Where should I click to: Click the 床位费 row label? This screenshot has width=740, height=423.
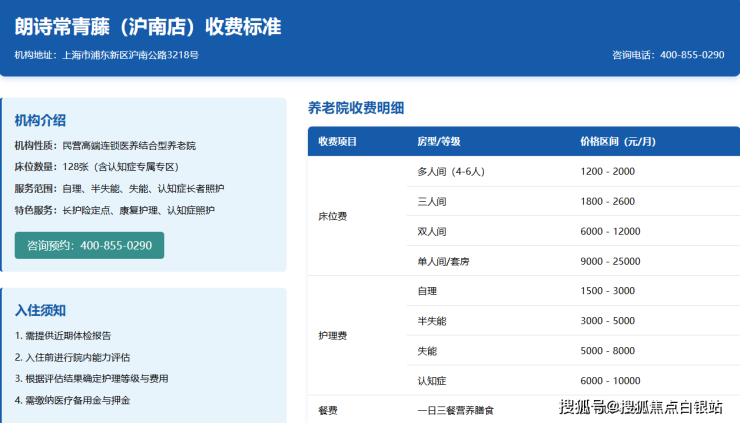click(333, 216)
